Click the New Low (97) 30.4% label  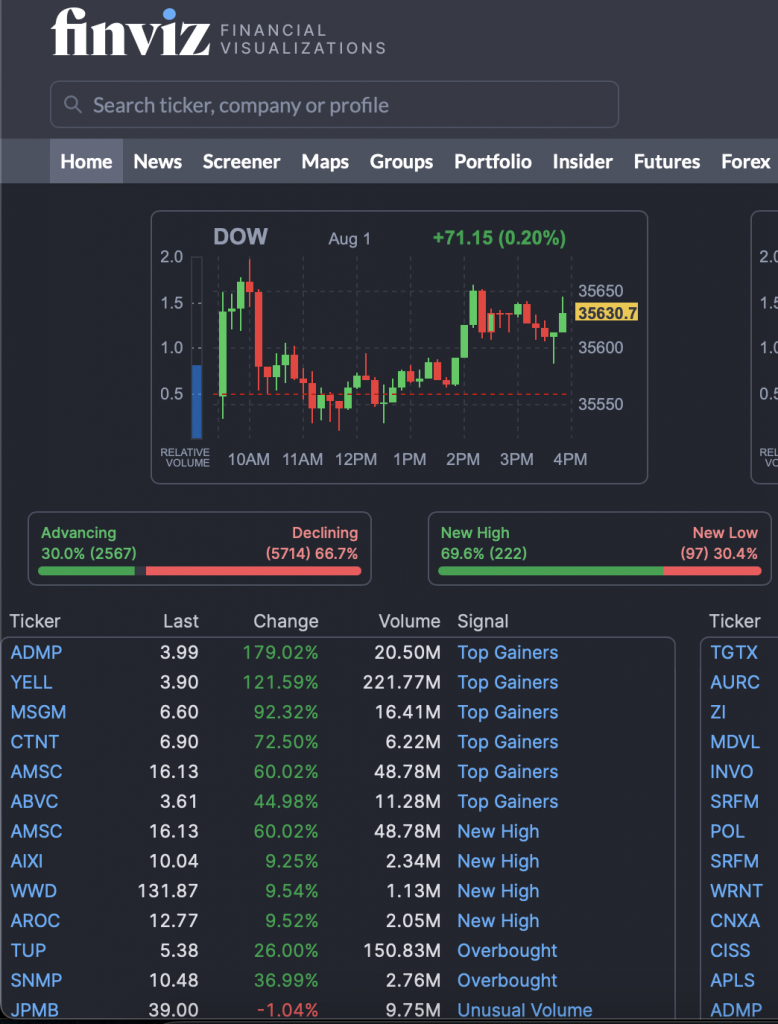coord(719,543)
